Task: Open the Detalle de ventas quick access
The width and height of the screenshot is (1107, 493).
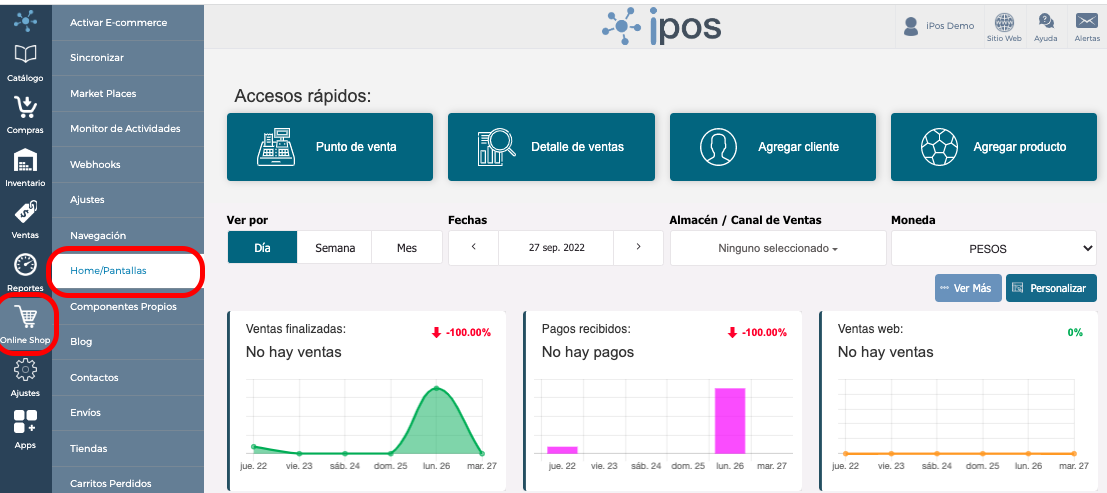Action: 551,147
